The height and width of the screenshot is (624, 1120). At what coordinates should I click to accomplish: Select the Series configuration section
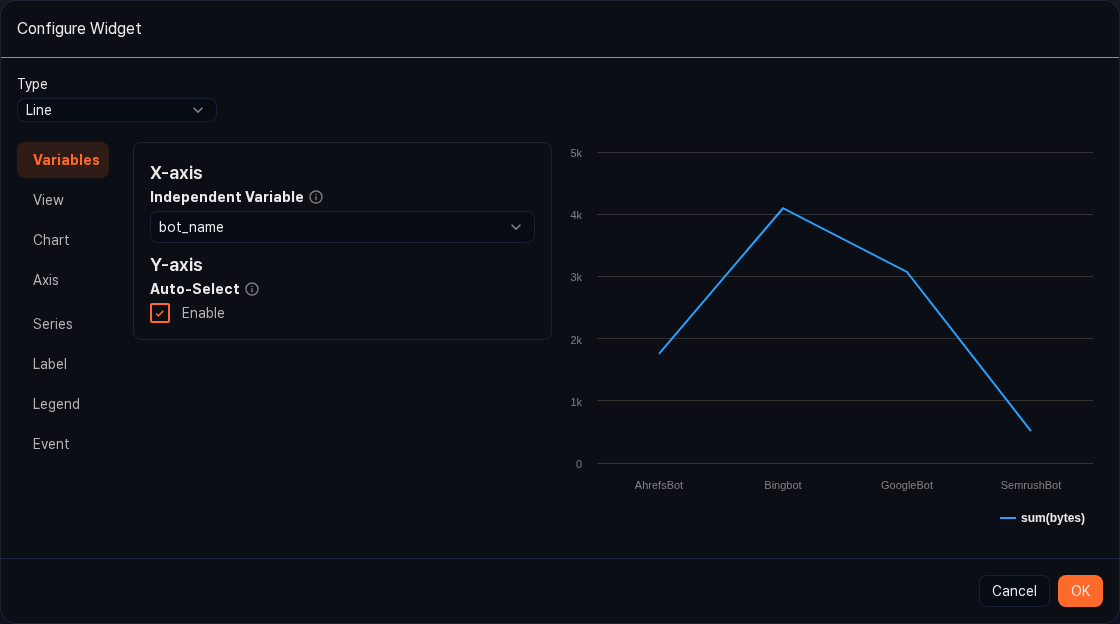52,324
